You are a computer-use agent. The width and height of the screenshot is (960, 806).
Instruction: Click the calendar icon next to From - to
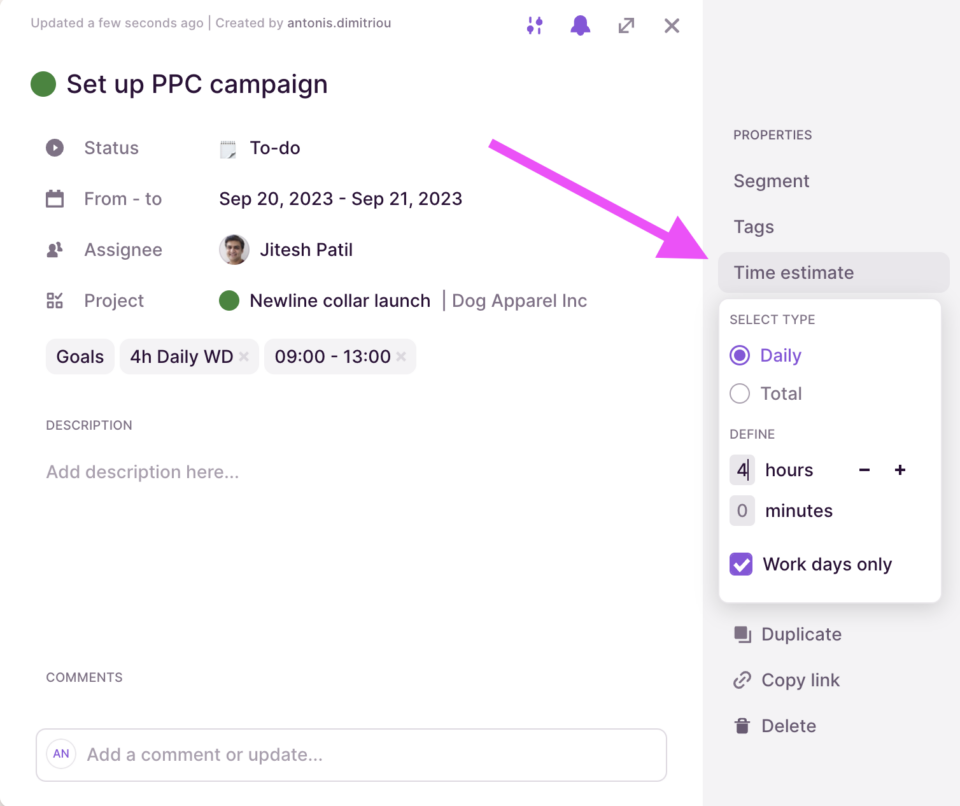tap(53, 198)
